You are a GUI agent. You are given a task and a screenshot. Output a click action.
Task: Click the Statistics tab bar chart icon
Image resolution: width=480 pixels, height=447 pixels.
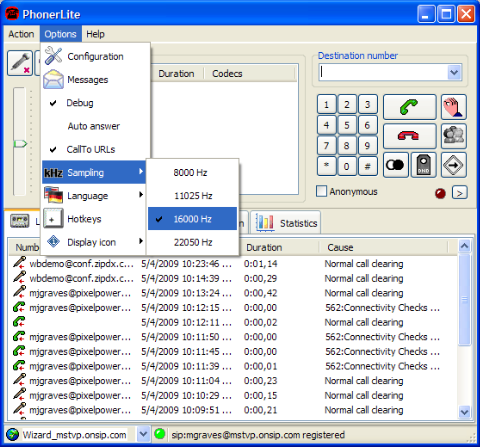click(265, 222)
